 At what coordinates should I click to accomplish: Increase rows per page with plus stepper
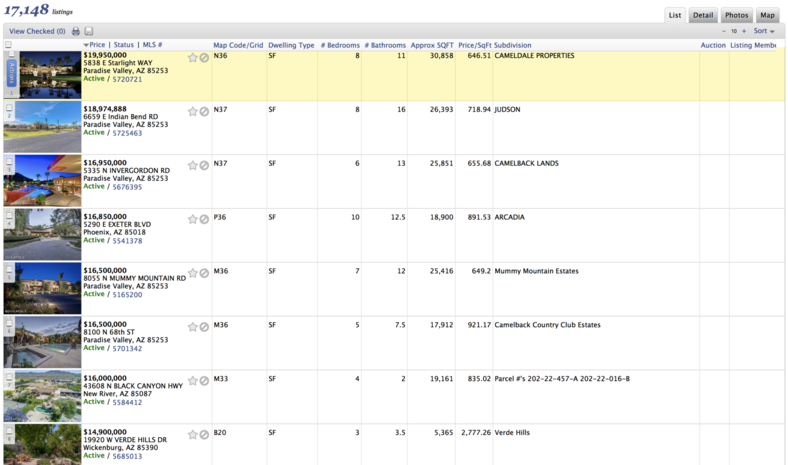tap(743, 31)
